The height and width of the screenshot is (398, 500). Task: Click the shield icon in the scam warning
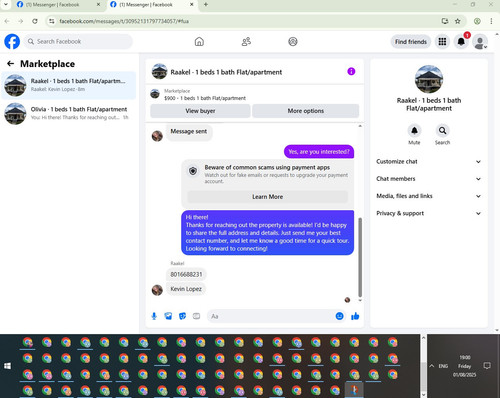point(193,171)
